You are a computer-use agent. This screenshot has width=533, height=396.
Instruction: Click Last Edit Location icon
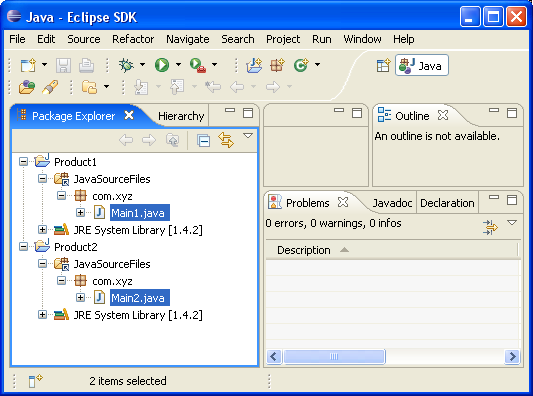[x=213, y=87]
